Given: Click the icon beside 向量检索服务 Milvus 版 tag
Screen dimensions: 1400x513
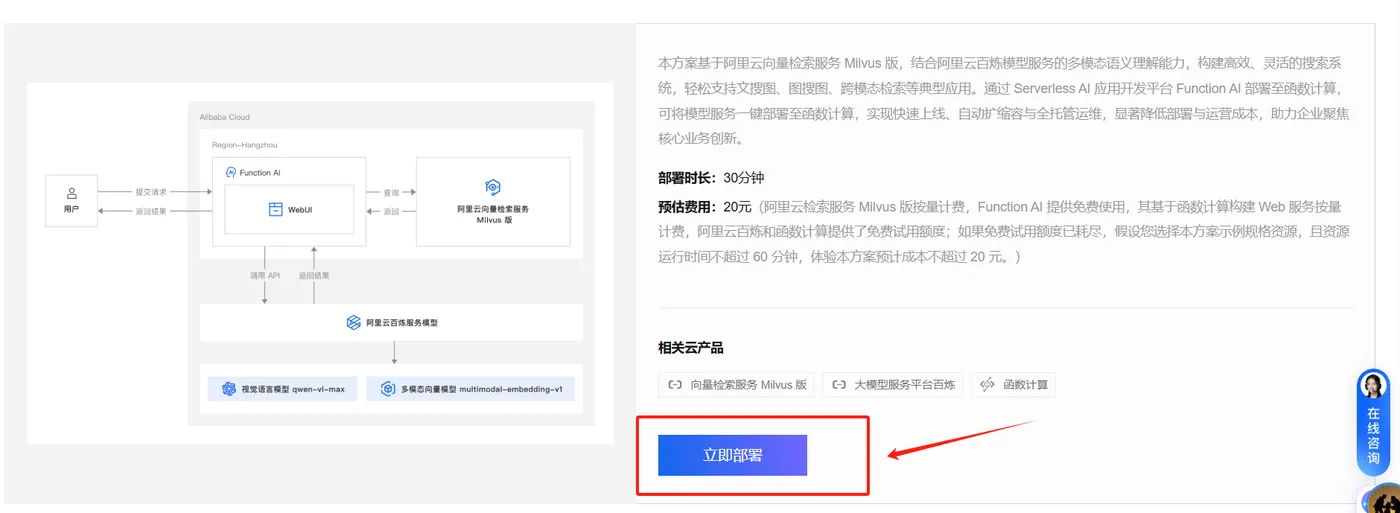Looking at the screenshot, I should [675, 385].
